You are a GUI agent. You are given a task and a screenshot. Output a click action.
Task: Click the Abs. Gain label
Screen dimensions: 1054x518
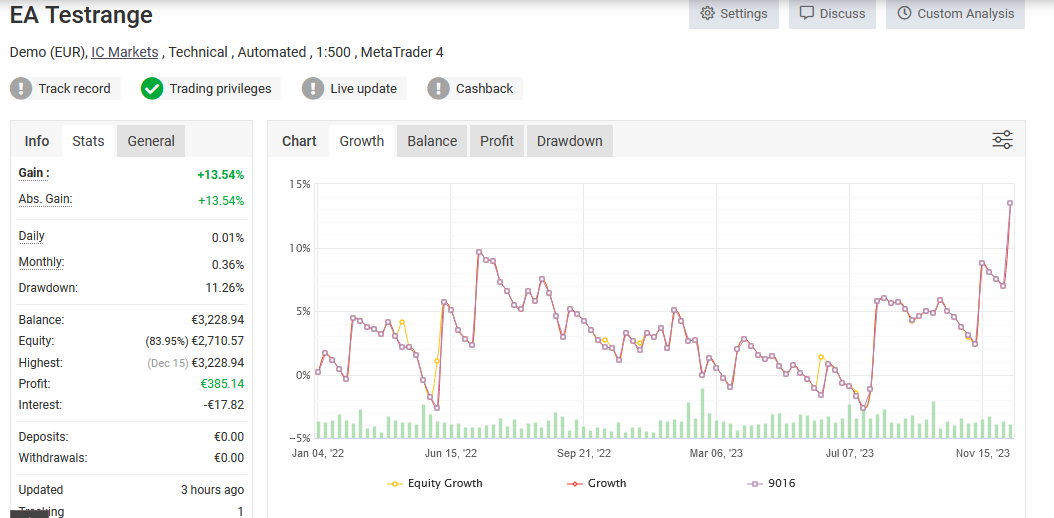[45, 199]
